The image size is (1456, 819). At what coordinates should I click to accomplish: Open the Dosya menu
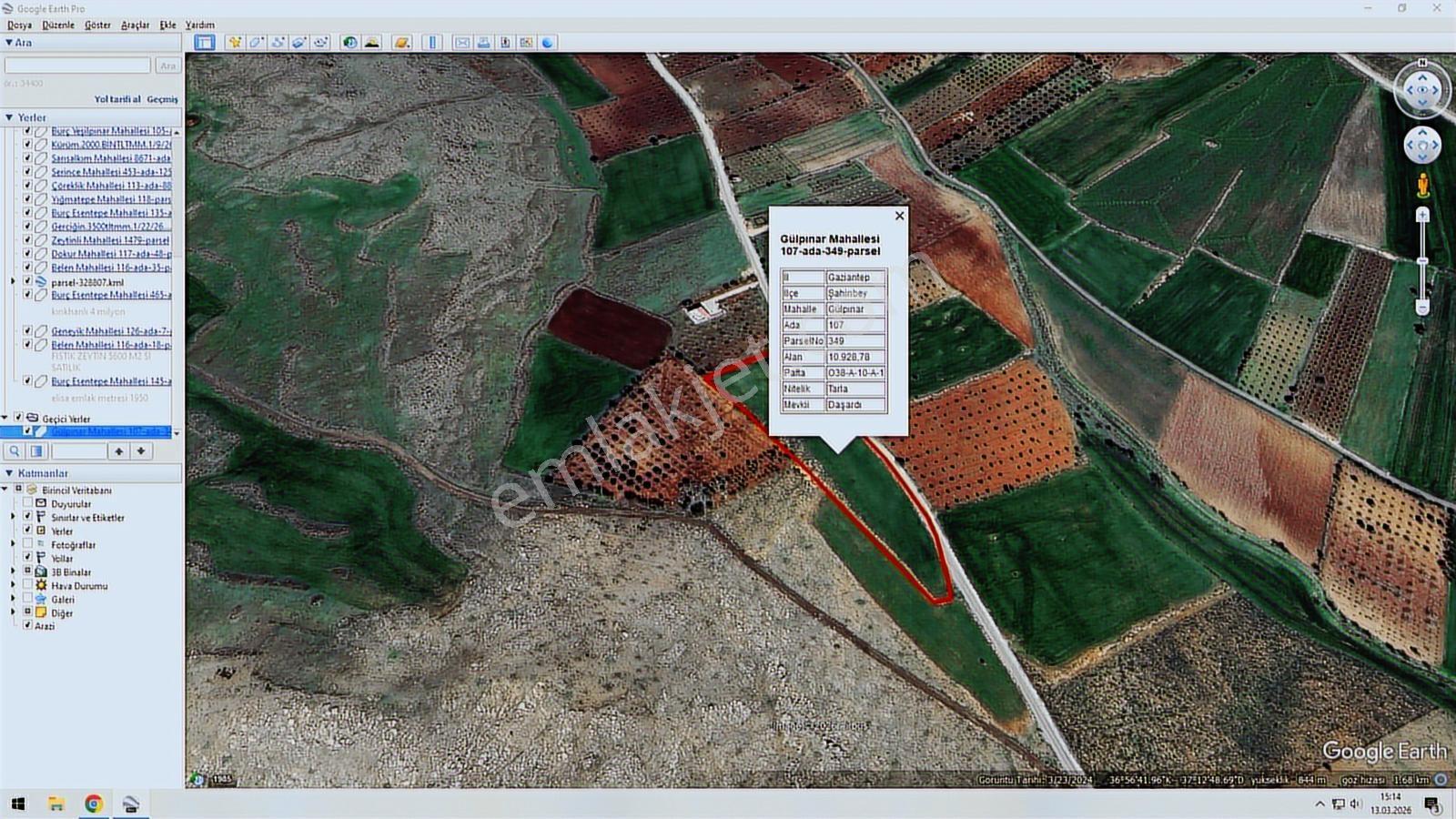(x=19, y=25)
